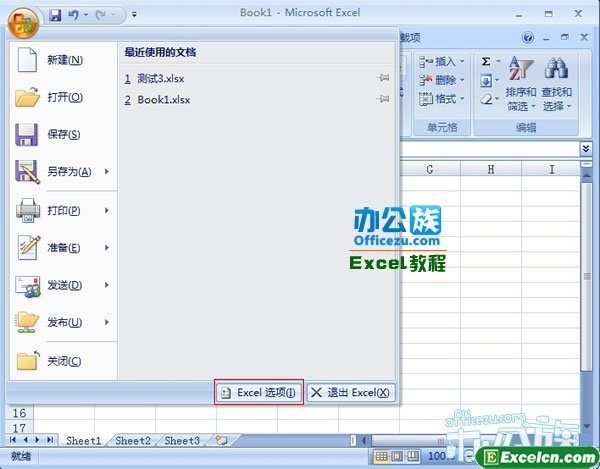The image size is (600, 469).
Task: Click the vertical scrollbar up arrow
Action: [586, 175]
